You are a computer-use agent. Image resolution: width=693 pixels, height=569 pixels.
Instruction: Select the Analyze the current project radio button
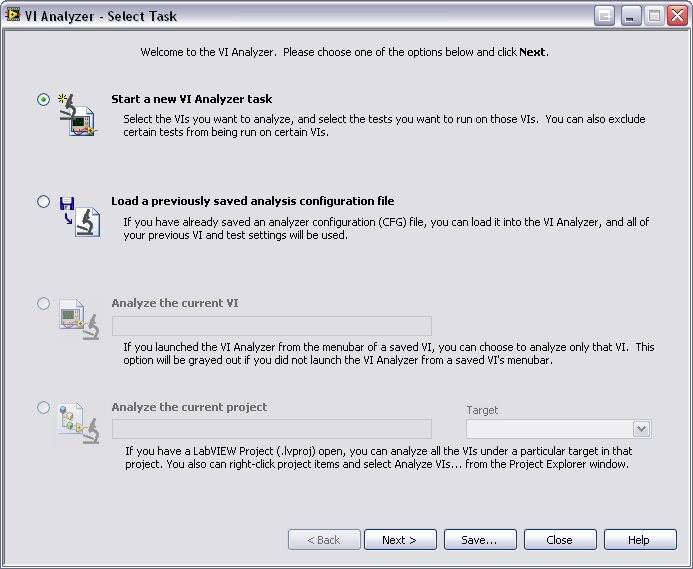pos(43,407)
